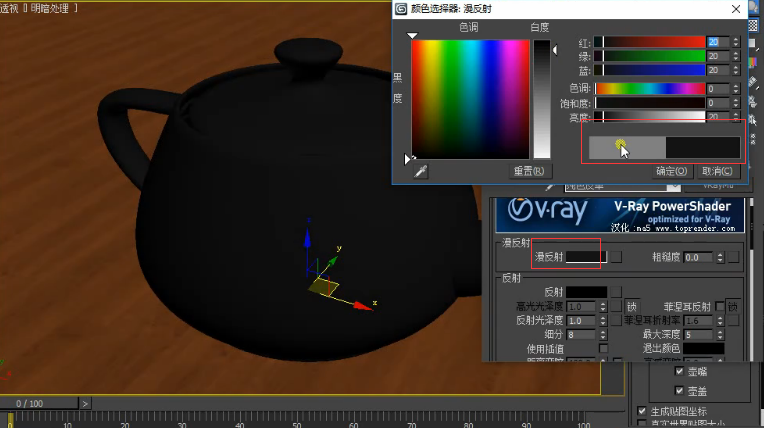This screenshot has height=428, width=764.
Task: Adjust the Roughness spinner arrows
Action: [x=720, y=257]
